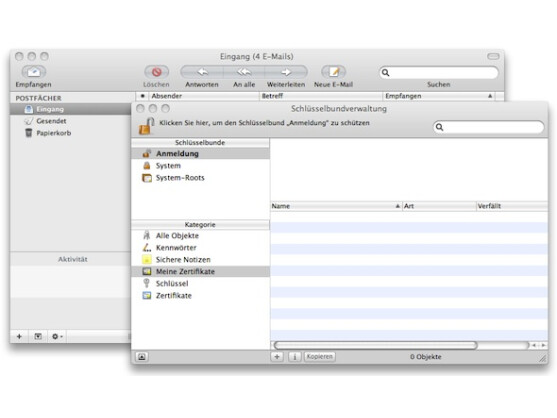The width and height of the screenshot is (557, 418).
Task: Click the Aktivität panel header
Action: pyautogui.click(x=72, y=259)
